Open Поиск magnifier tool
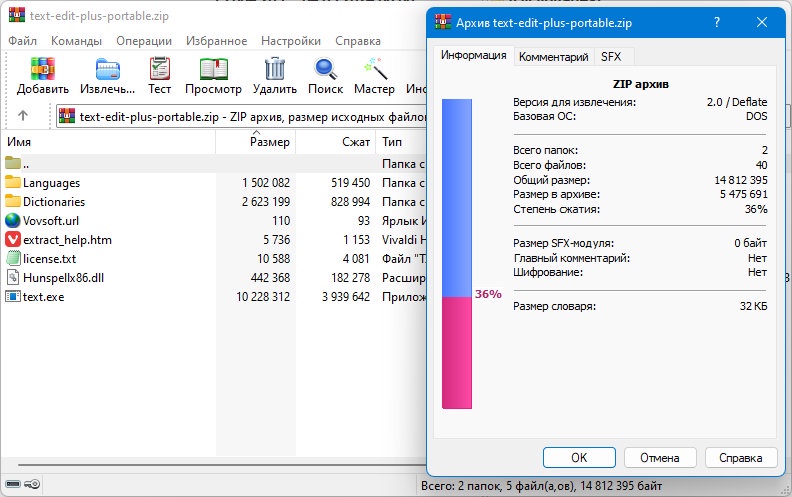792x497 pixels. [325, 69]
